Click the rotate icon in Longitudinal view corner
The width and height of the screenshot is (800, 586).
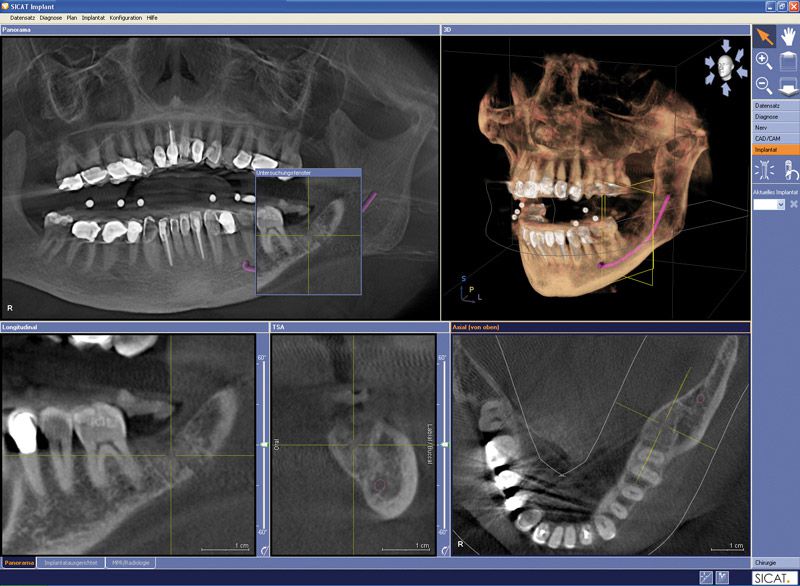[263, 549]
